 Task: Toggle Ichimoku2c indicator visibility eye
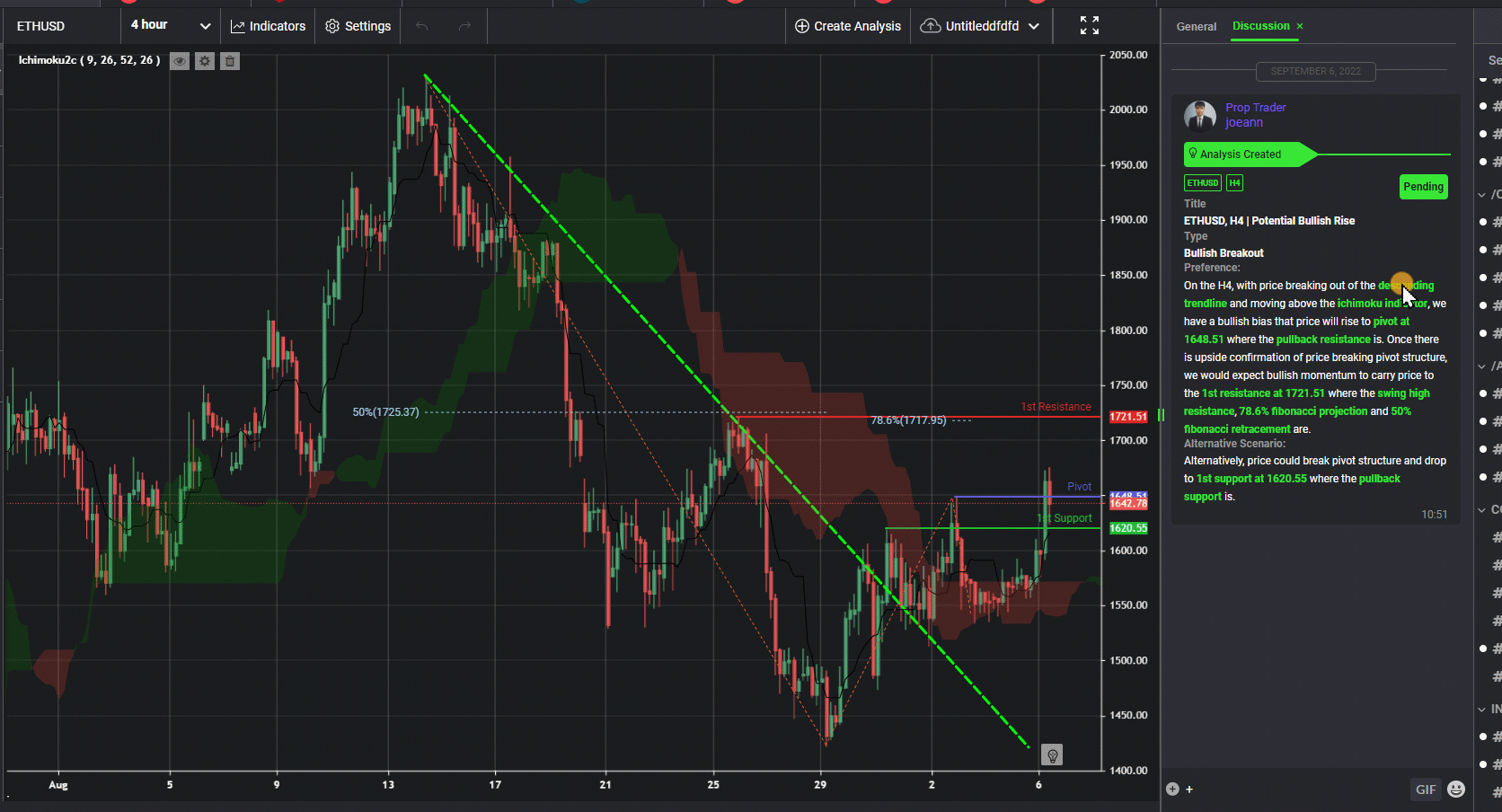[180, 61]
